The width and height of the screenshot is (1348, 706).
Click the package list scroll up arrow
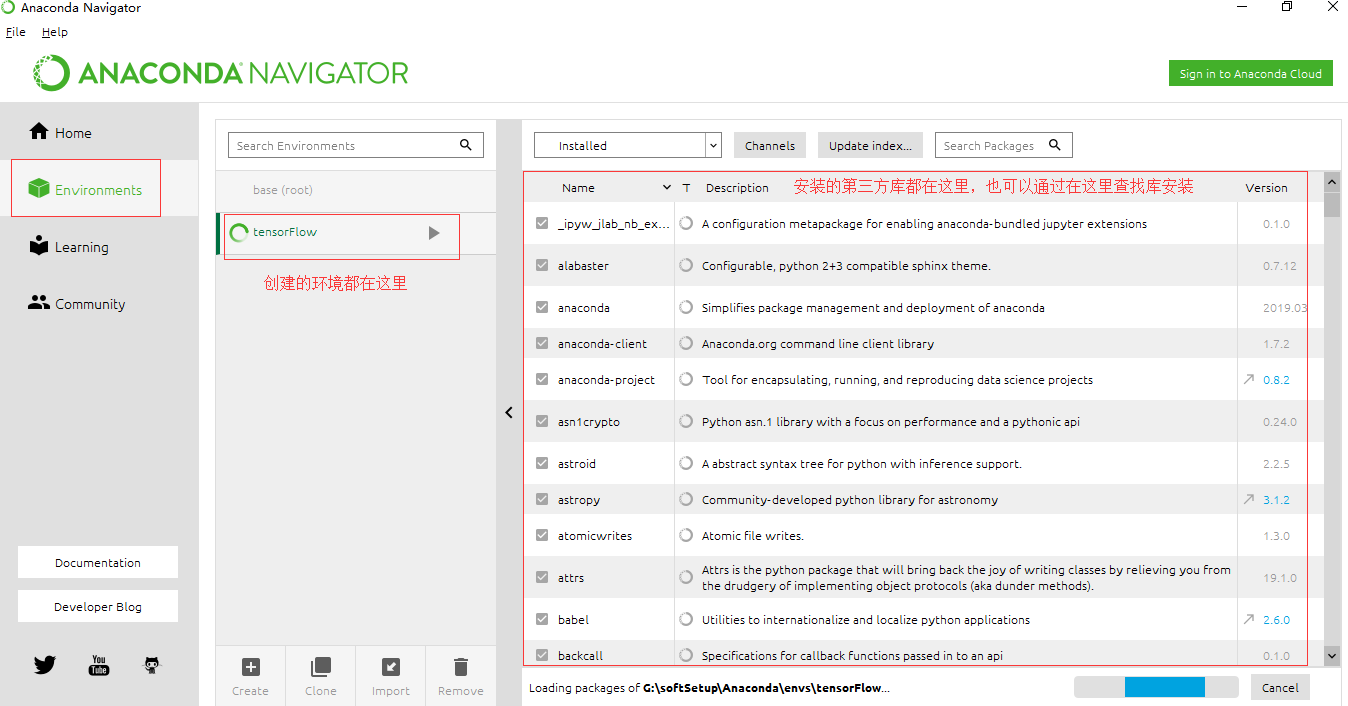tap(1332, 182)
